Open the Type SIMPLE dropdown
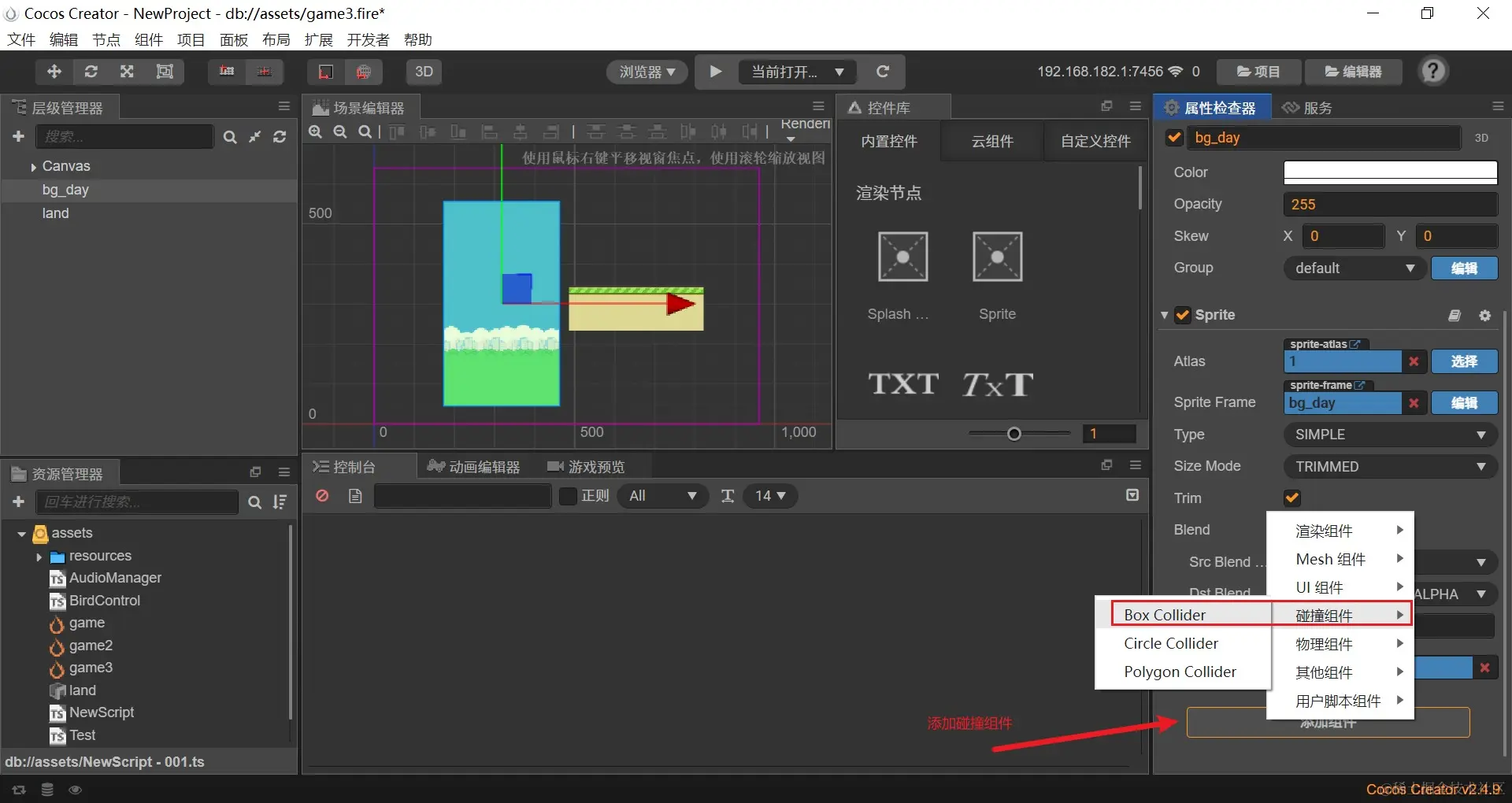 click(1391, 435)
